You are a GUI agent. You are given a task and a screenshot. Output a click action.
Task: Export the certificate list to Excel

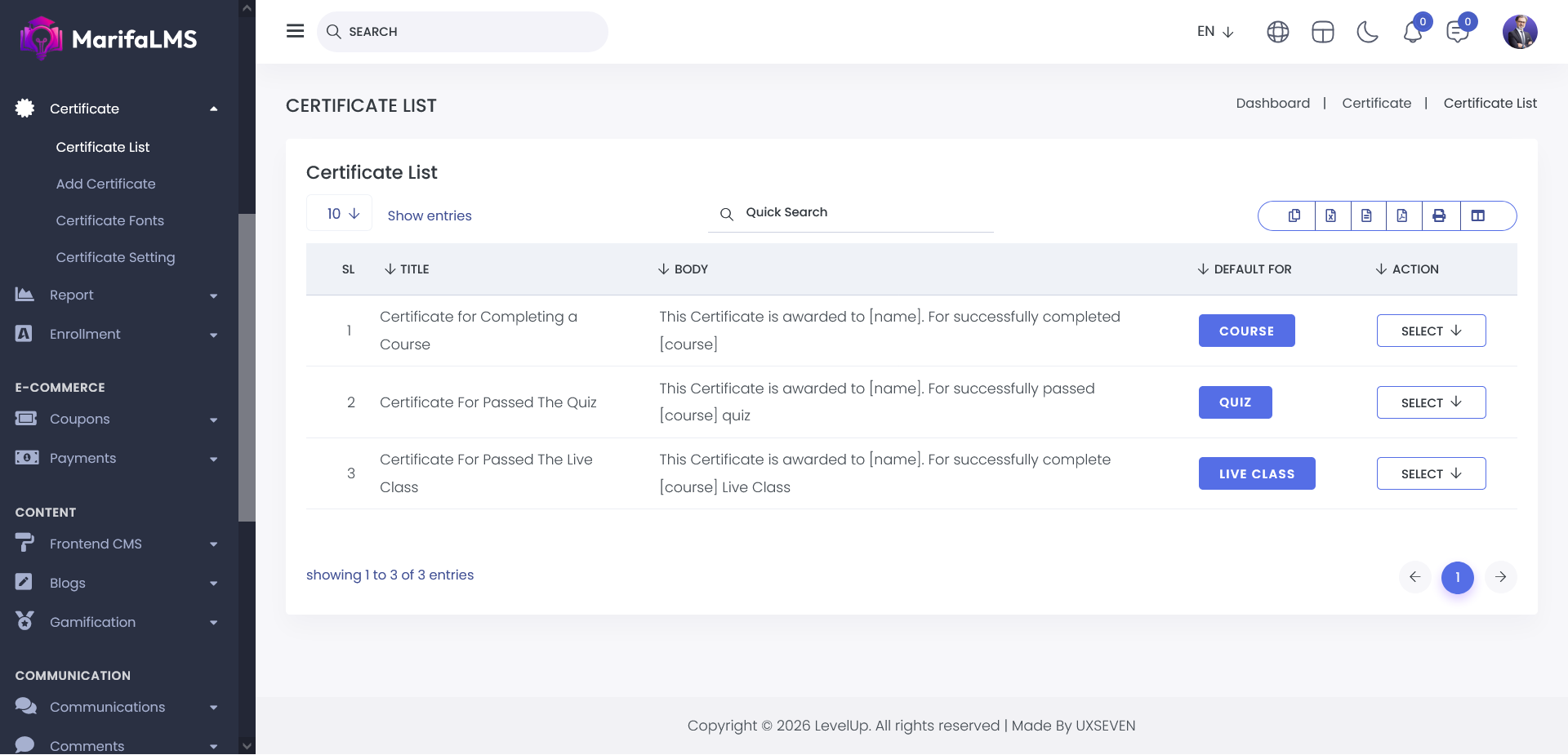[1331, 215]
